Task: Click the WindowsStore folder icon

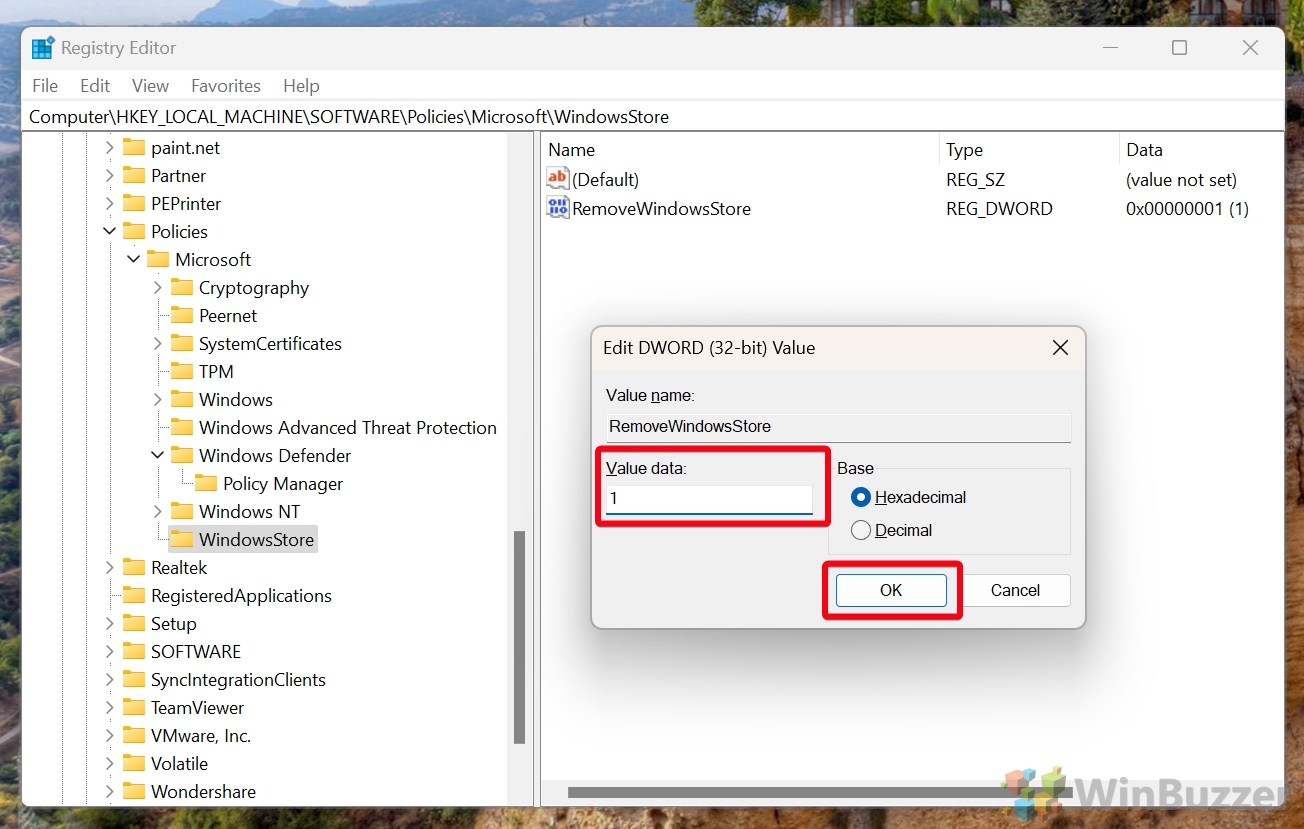Action: (182, 539)
